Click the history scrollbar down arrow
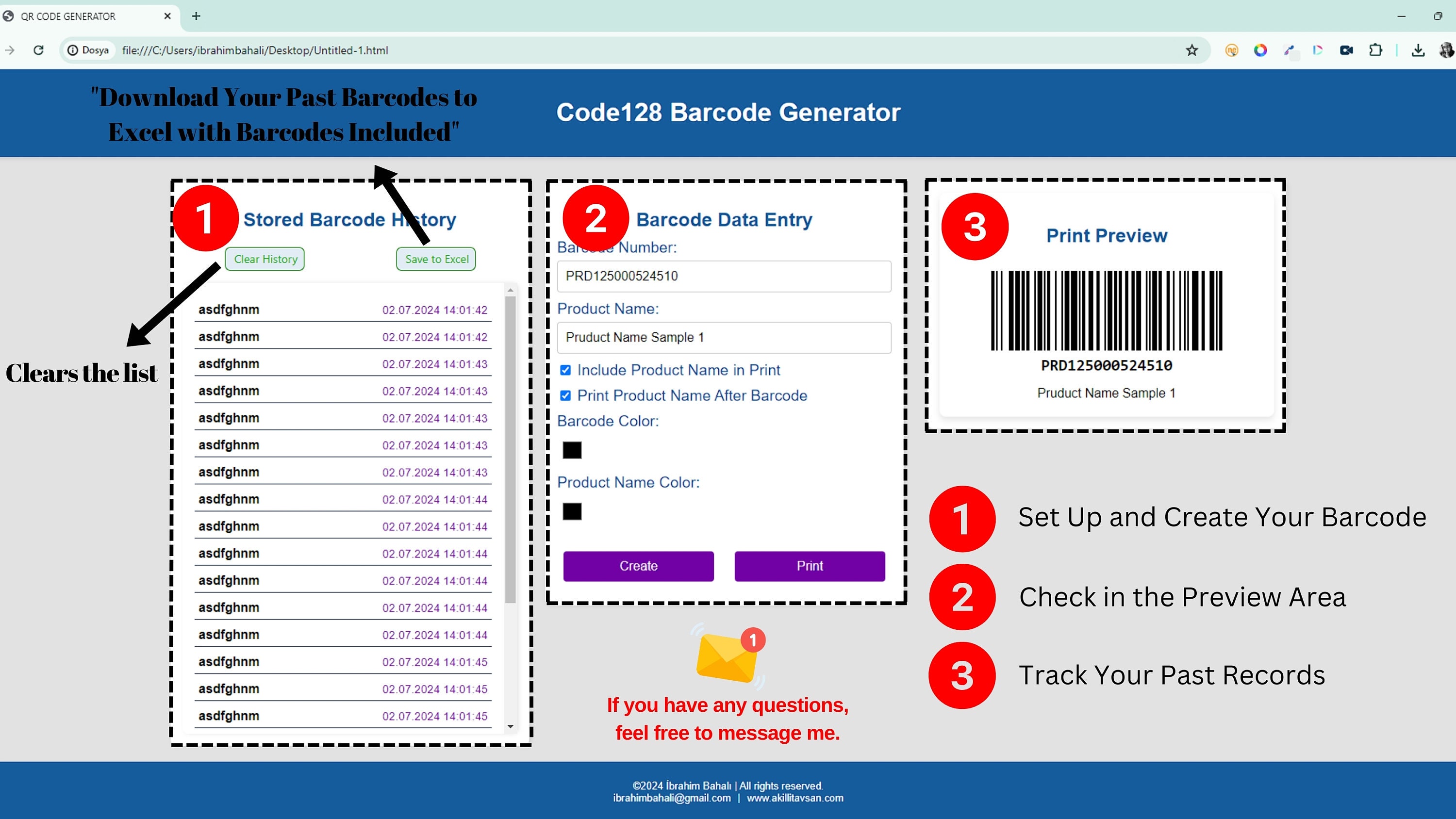The height and width of the screenshot is (819, 1456). point(511,727)
